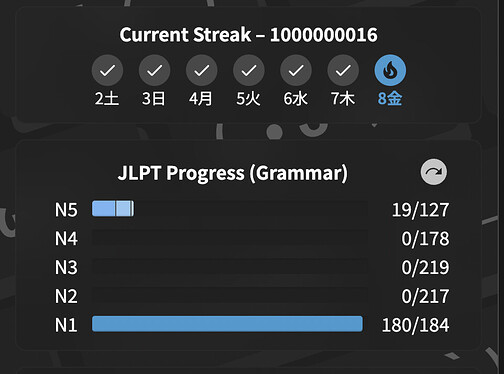The image size is (504, 374).
Task: Click the 180/184 count for N1
Action: coord(415,325)
